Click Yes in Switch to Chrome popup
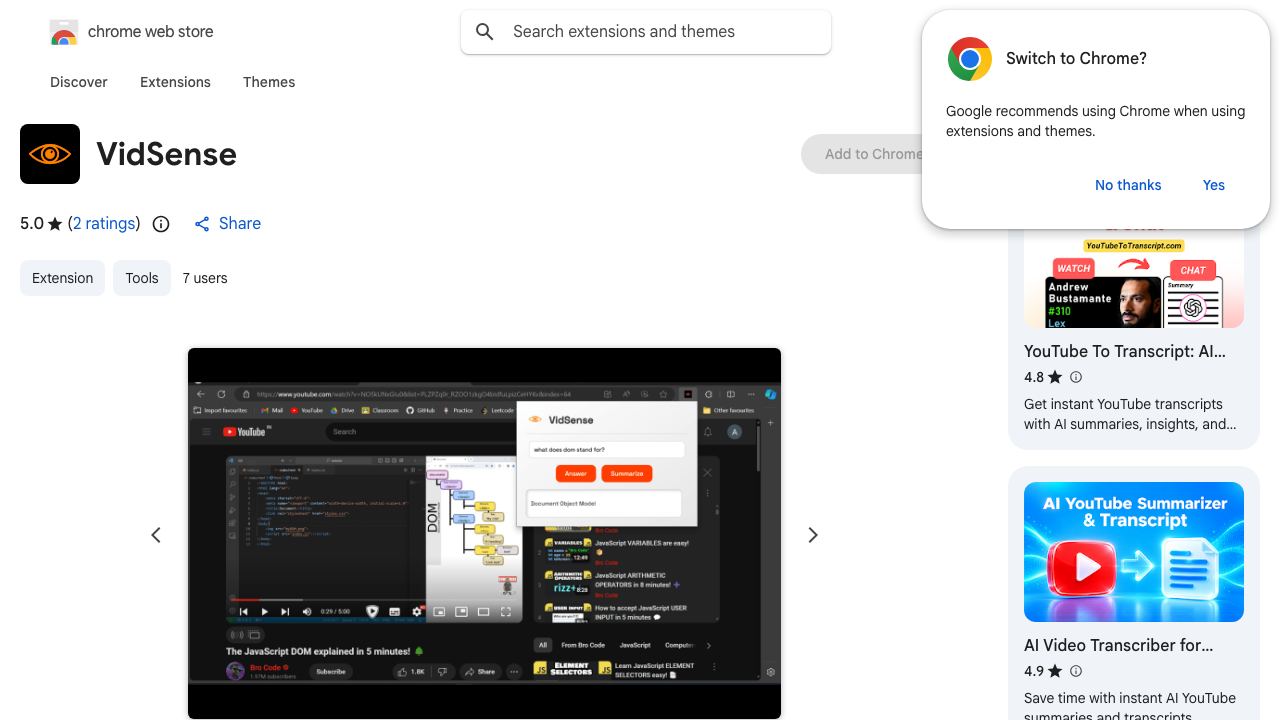Screen dimensions: 1280x720 click(1214, 185)
